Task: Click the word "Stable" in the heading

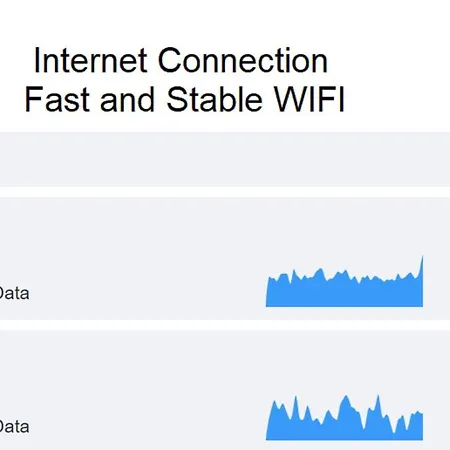Action: (214, 99)
